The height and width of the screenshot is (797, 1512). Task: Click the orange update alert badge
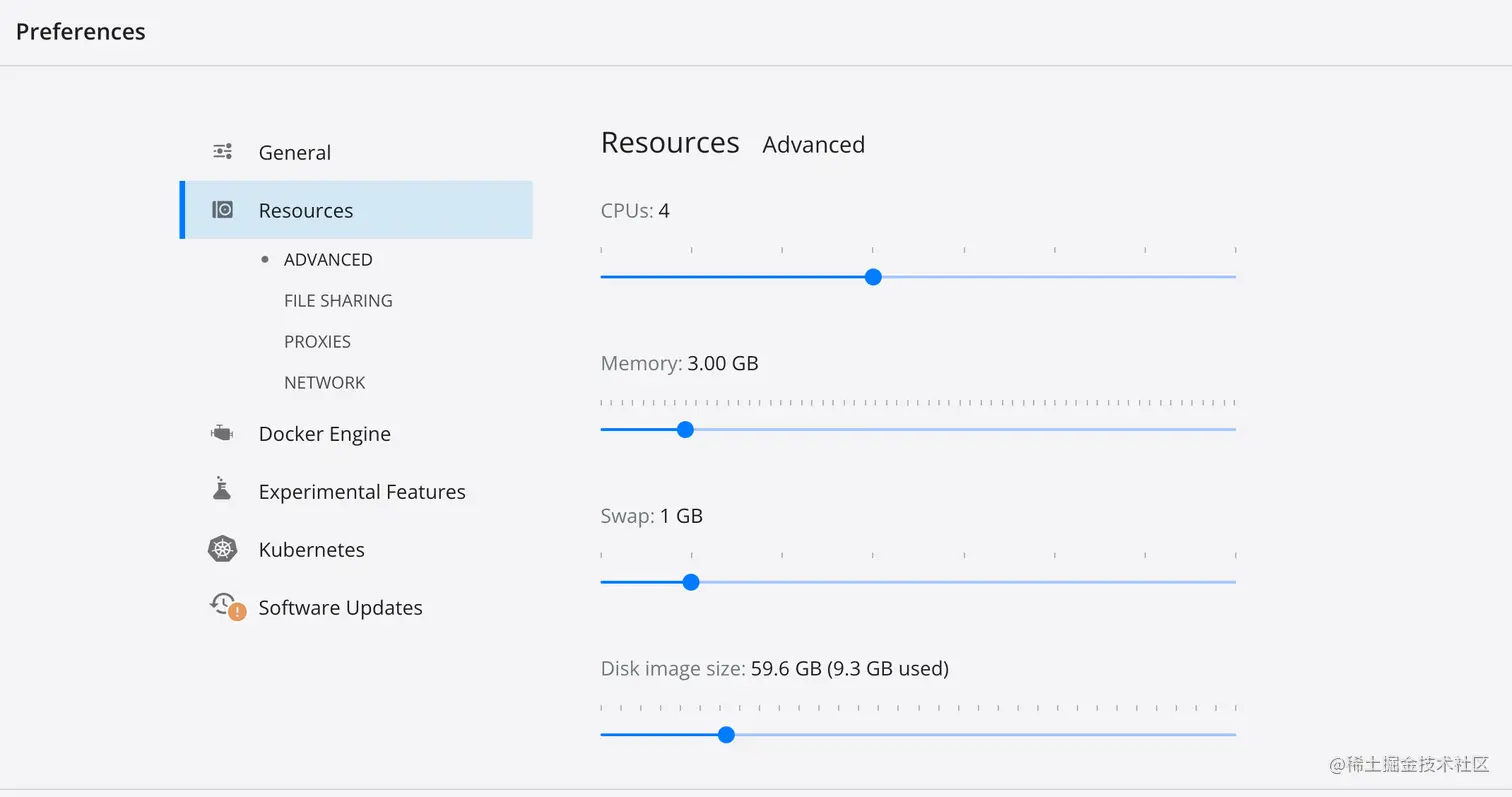[237, 612]
